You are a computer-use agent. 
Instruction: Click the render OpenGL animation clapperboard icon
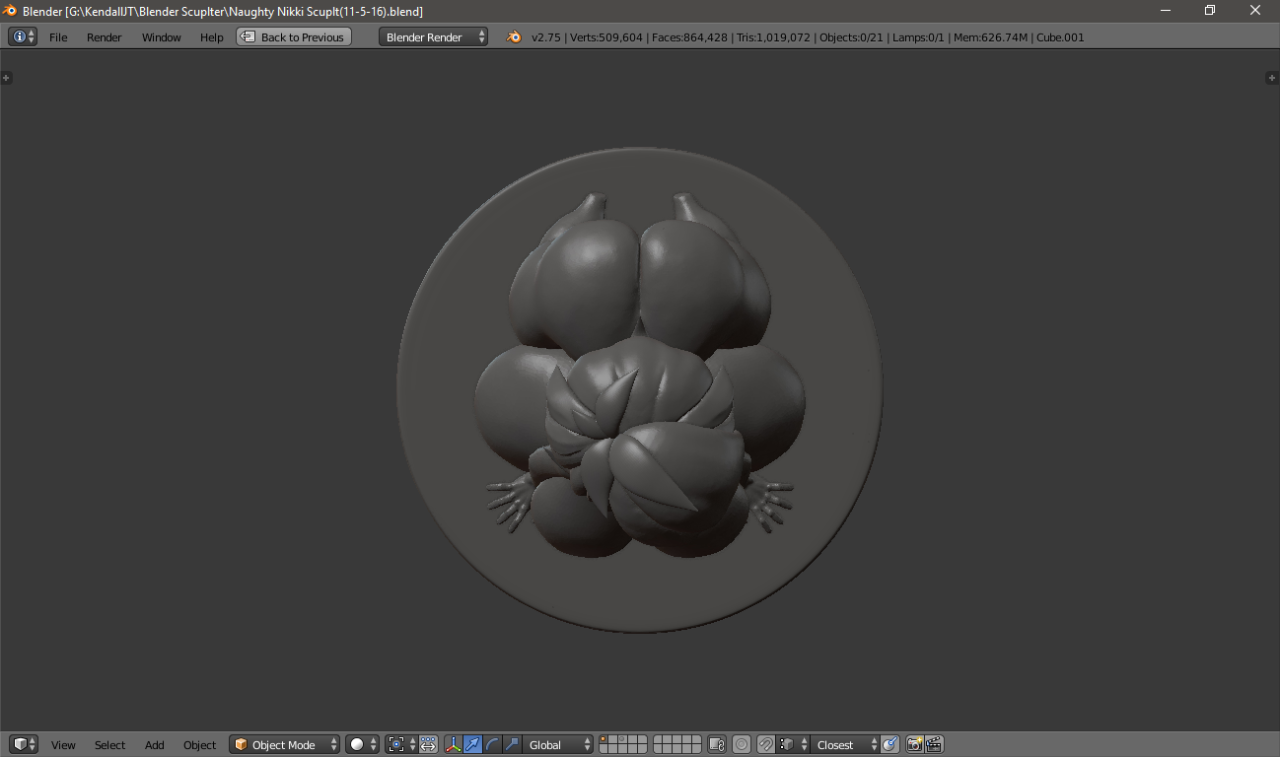click(934, 745)
